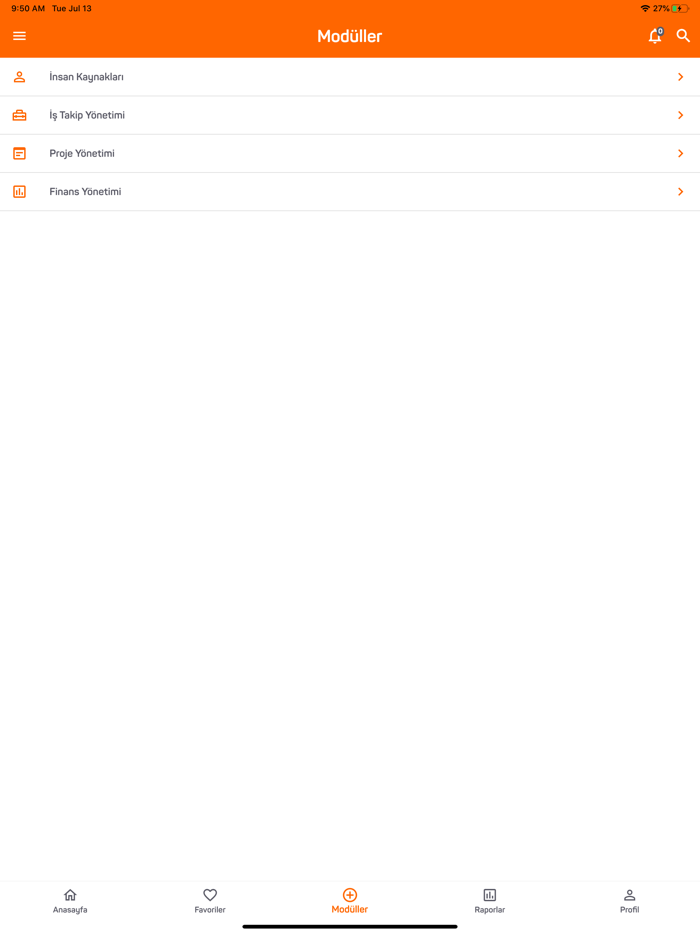The width and height of the screenshot is (700, 934).
Task: Expand Finans Yönetimi using its chevron
Action: point(680,191)
